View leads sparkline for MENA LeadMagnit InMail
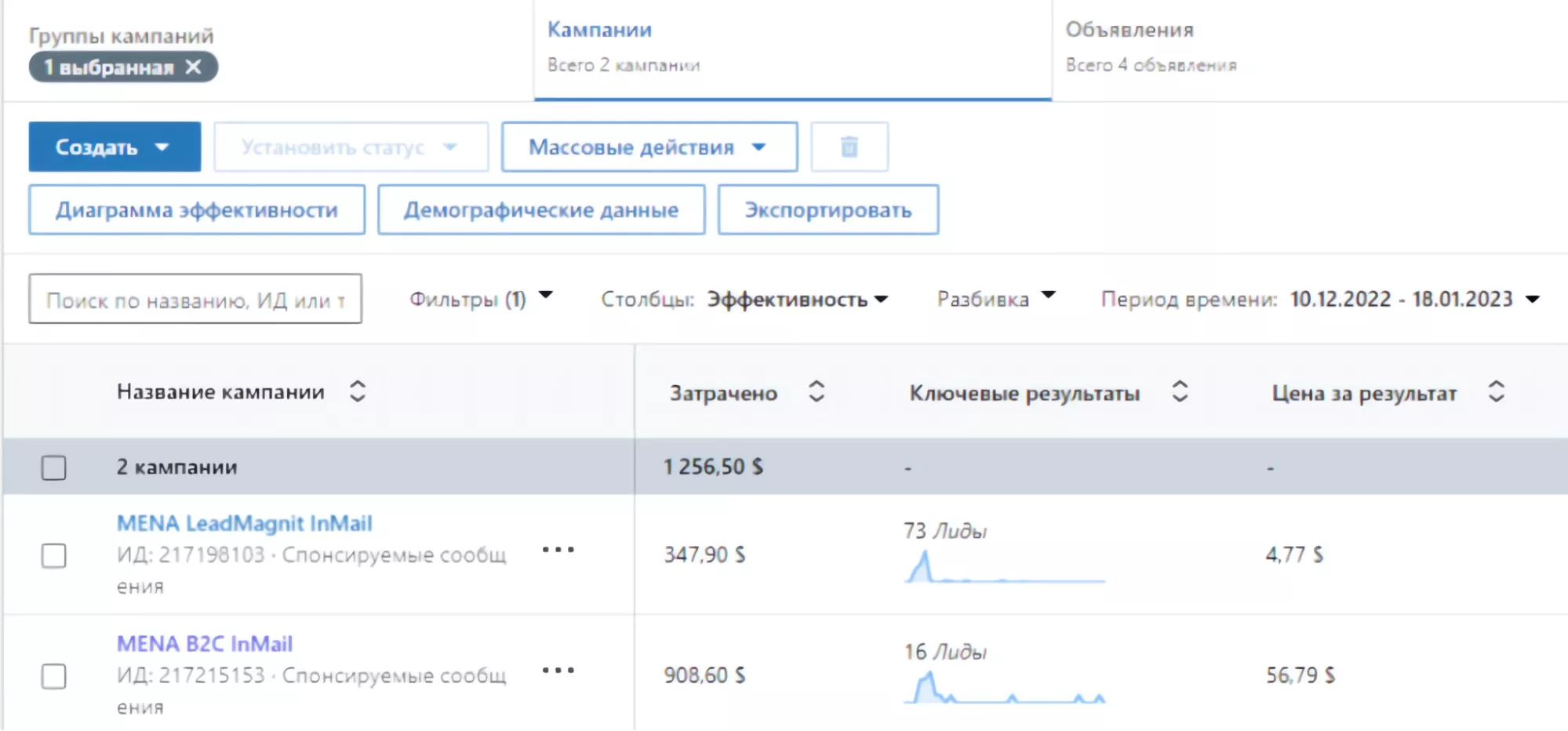1568x731 pixels. point(1004,566)
